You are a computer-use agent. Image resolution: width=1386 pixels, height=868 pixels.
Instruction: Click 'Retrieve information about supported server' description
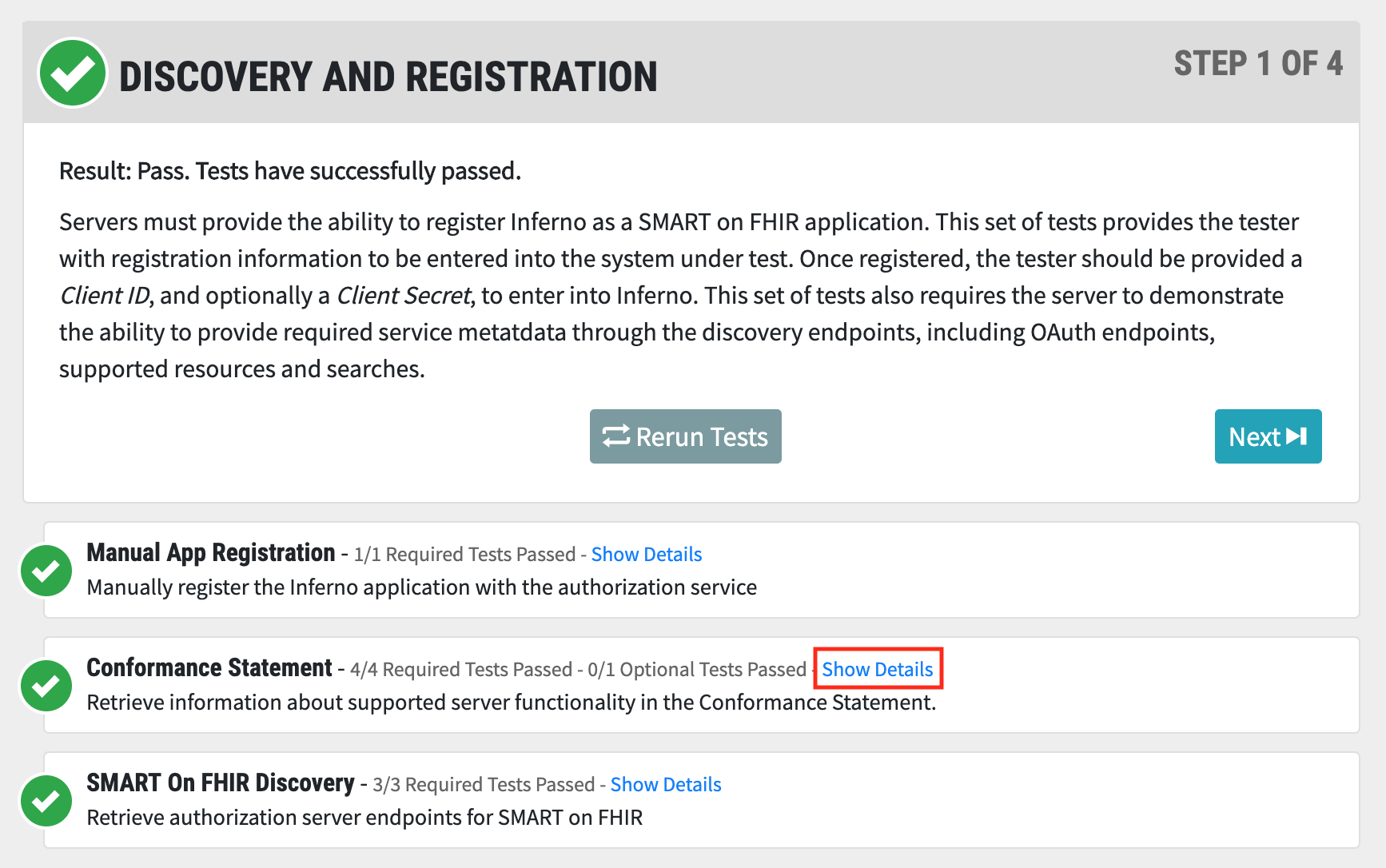pyautogui.click(x=511, y=703)
